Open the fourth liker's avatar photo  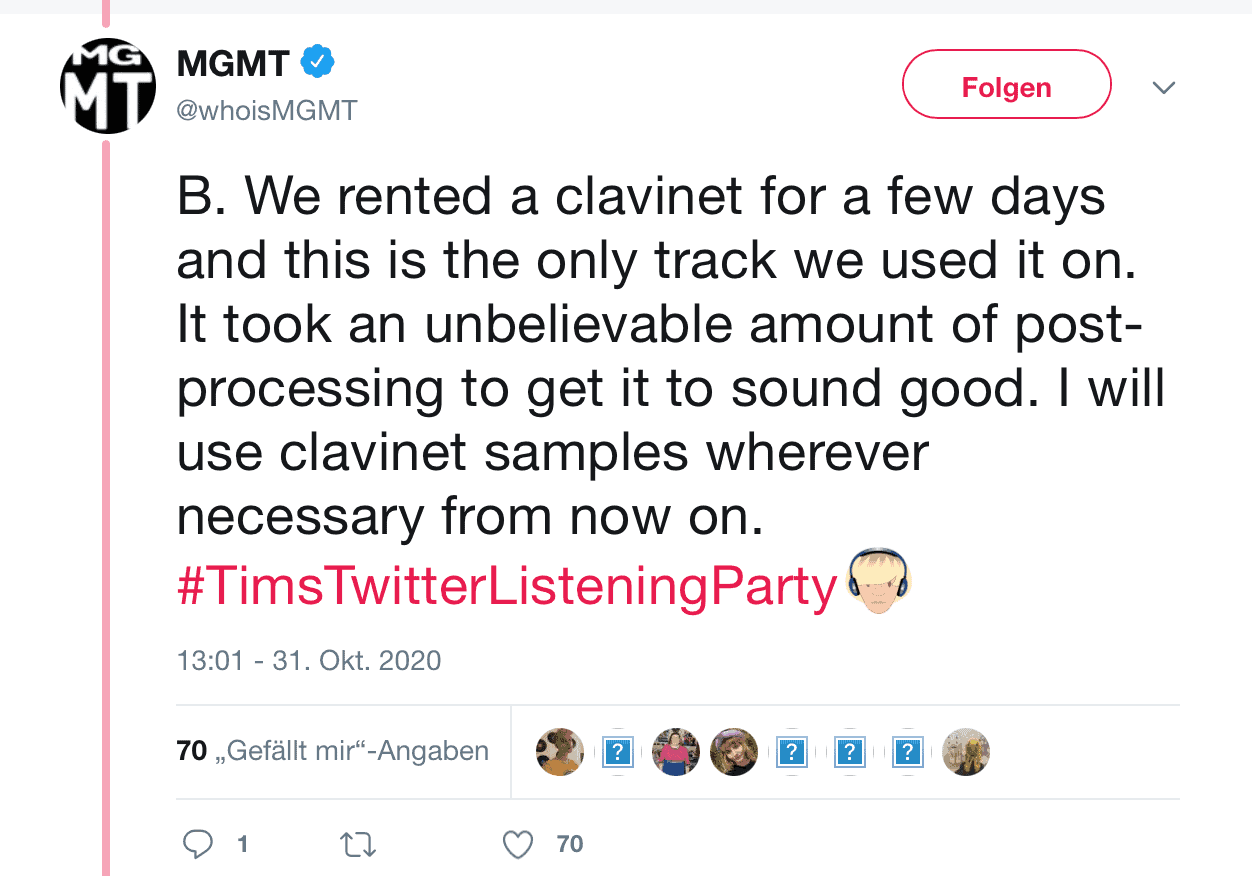click(734, 752)
